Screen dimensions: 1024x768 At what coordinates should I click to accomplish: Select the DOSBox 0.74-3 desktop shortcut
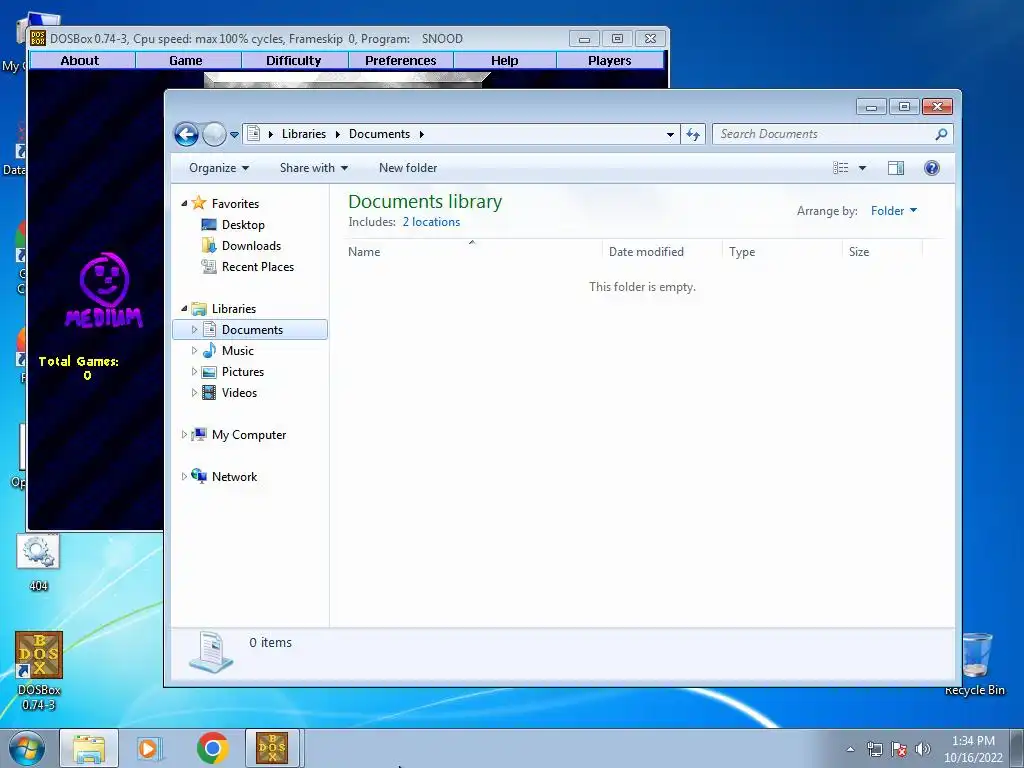[x=39, y=670]
